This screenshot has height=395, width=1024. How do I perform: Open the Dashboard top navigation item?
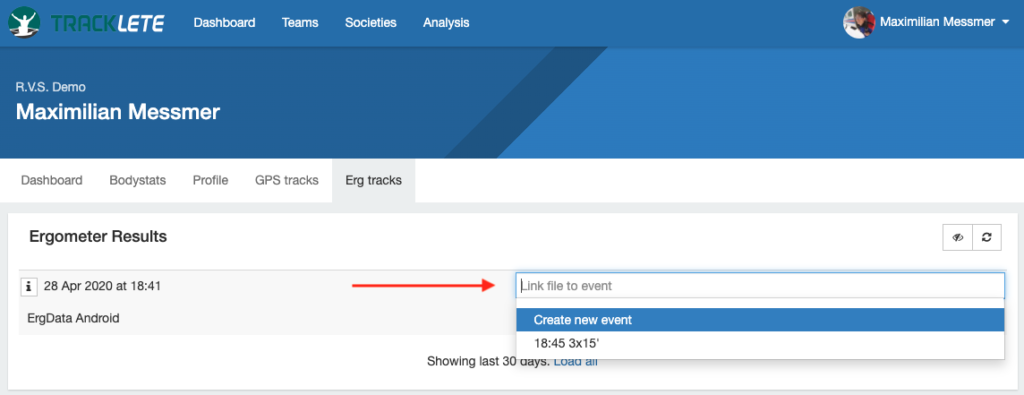[x=224, y=23]
